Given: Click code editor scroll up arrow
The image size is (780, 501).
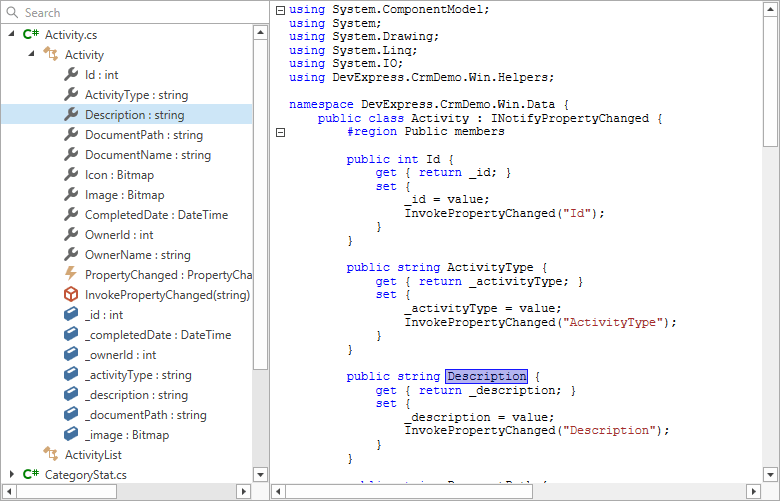Looking at the screenshot, I should coord(770,9).
